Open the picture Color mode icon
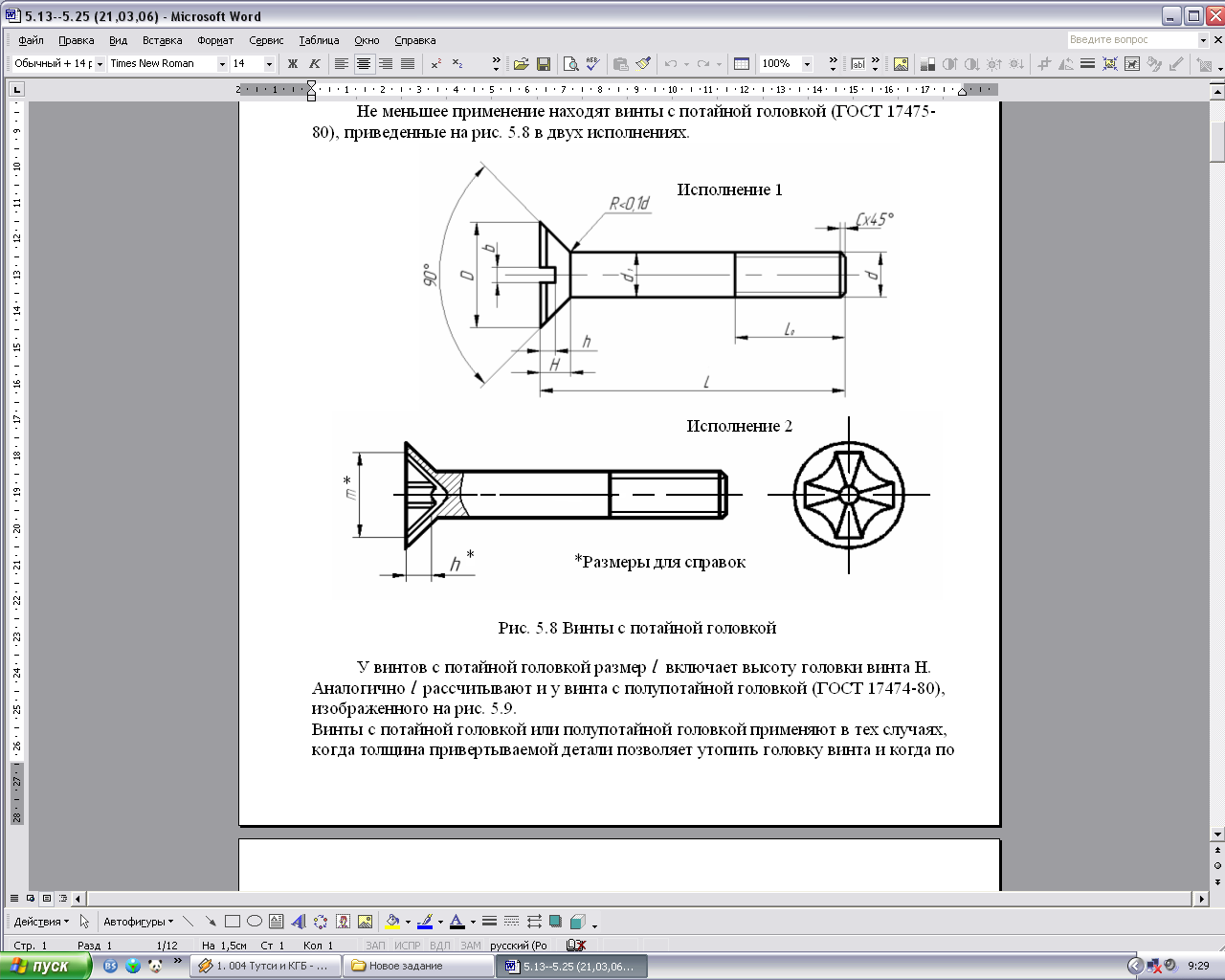 (x=926, y=64)
